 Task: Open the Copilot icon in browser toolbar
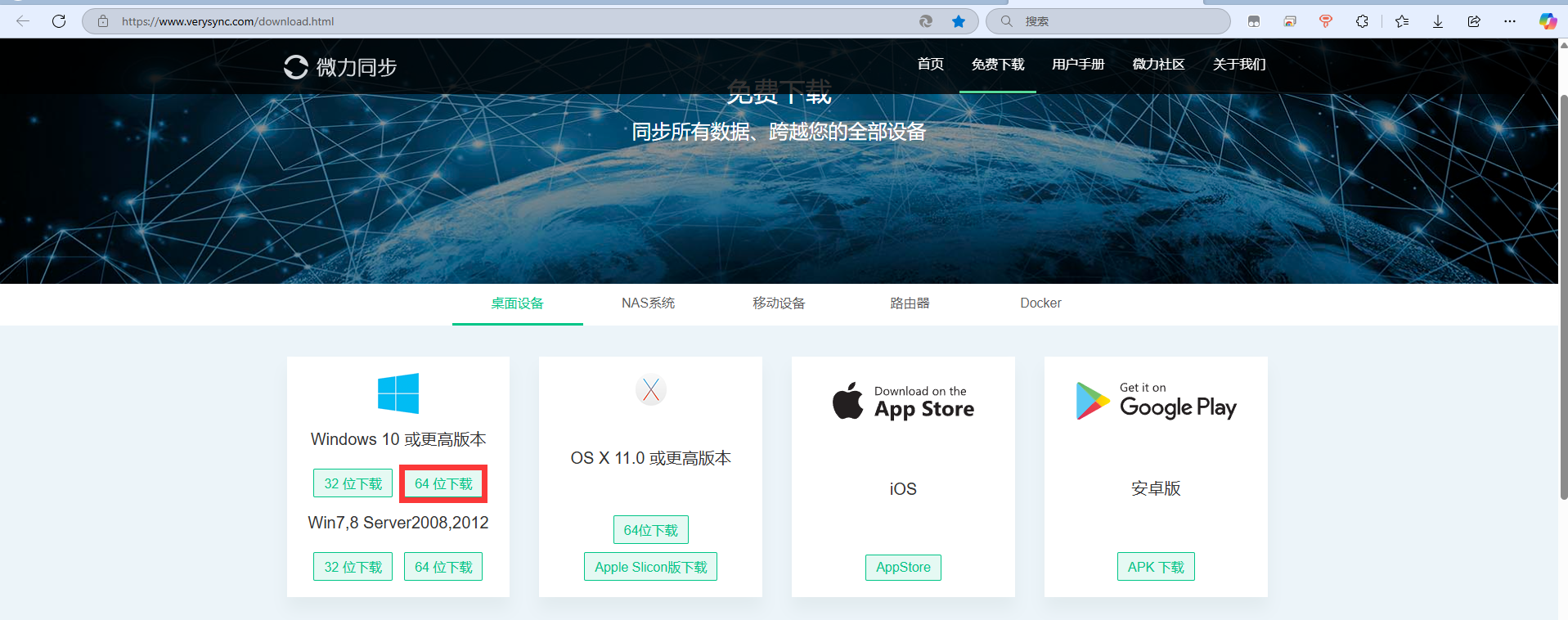[1548, 21]
